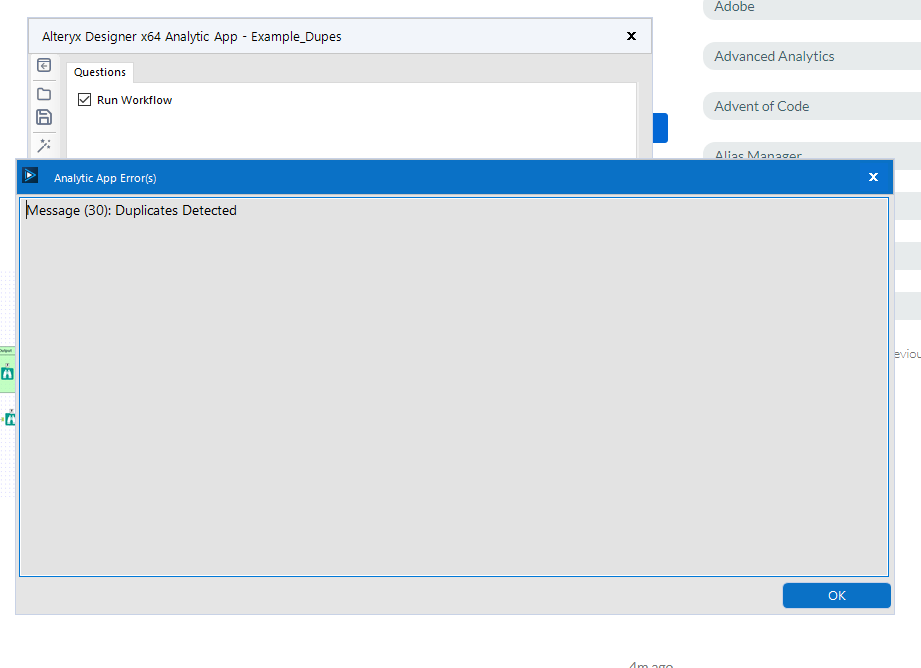Uncheck the Run Workflow checkbox

[x=85, y=99]
